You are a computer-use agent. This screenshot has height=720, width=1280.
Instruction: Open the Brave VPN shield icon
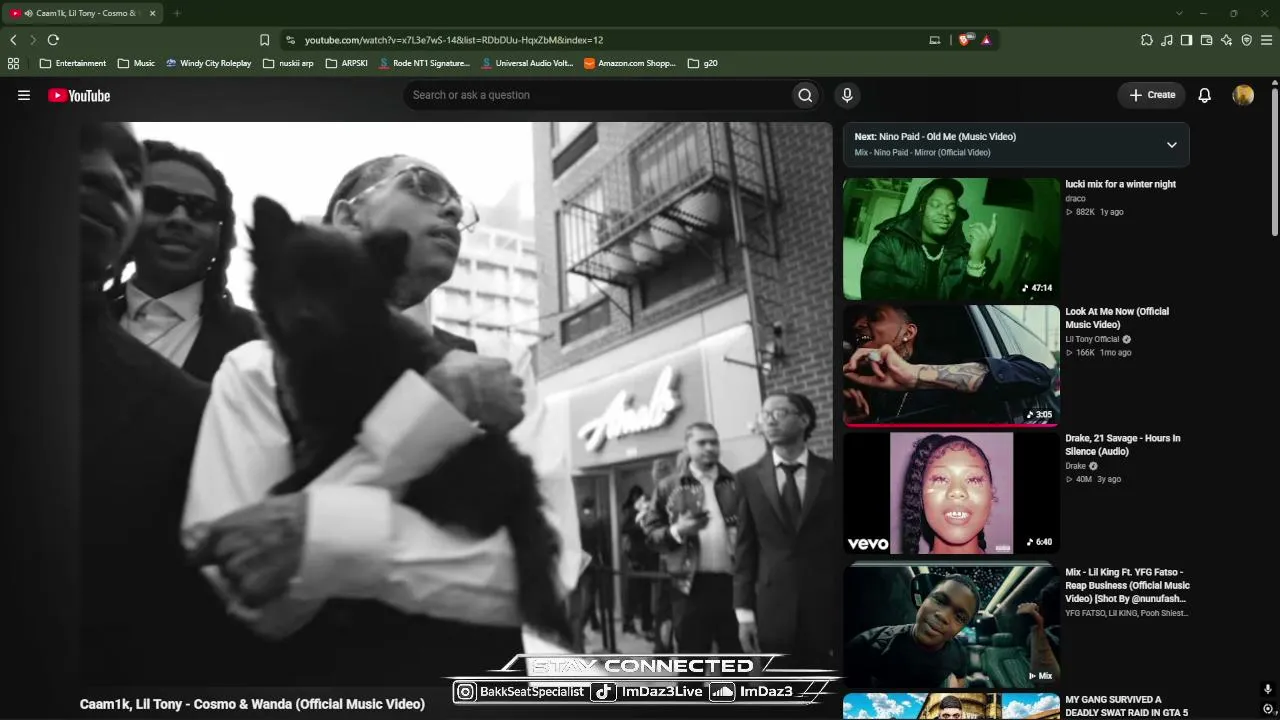coord(1246,40)
